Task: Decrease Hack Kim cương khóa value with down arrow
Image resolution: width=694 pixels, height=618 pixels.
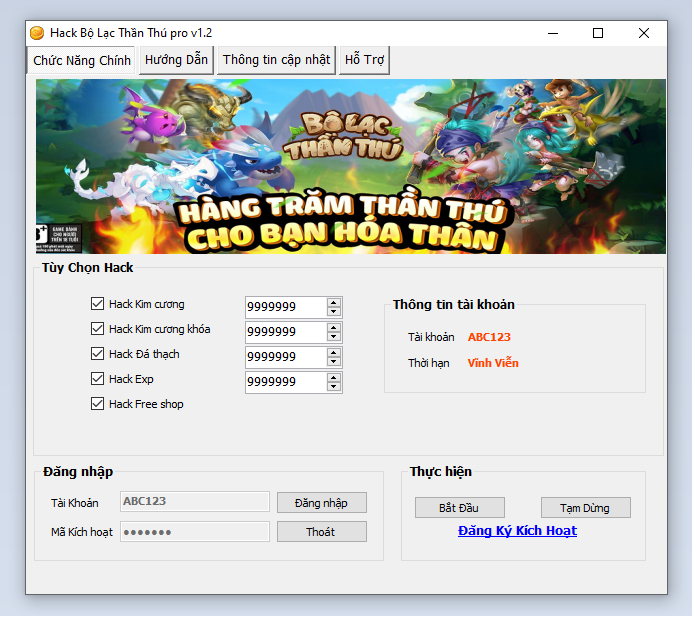Action: [334, 336]
